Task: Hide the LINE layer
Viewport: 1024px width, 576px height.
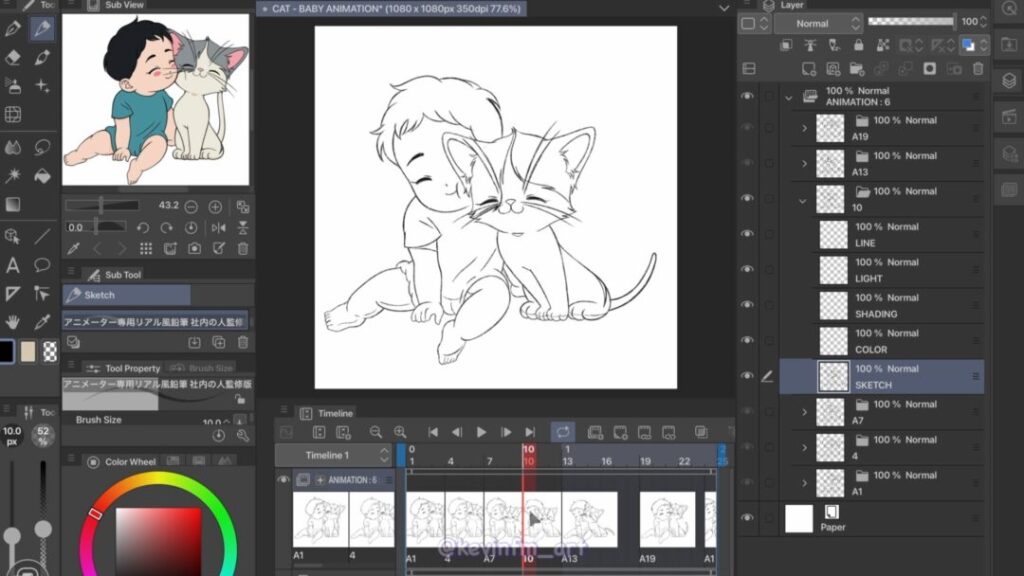Action: pyautogui.click(x=747, y=234)
